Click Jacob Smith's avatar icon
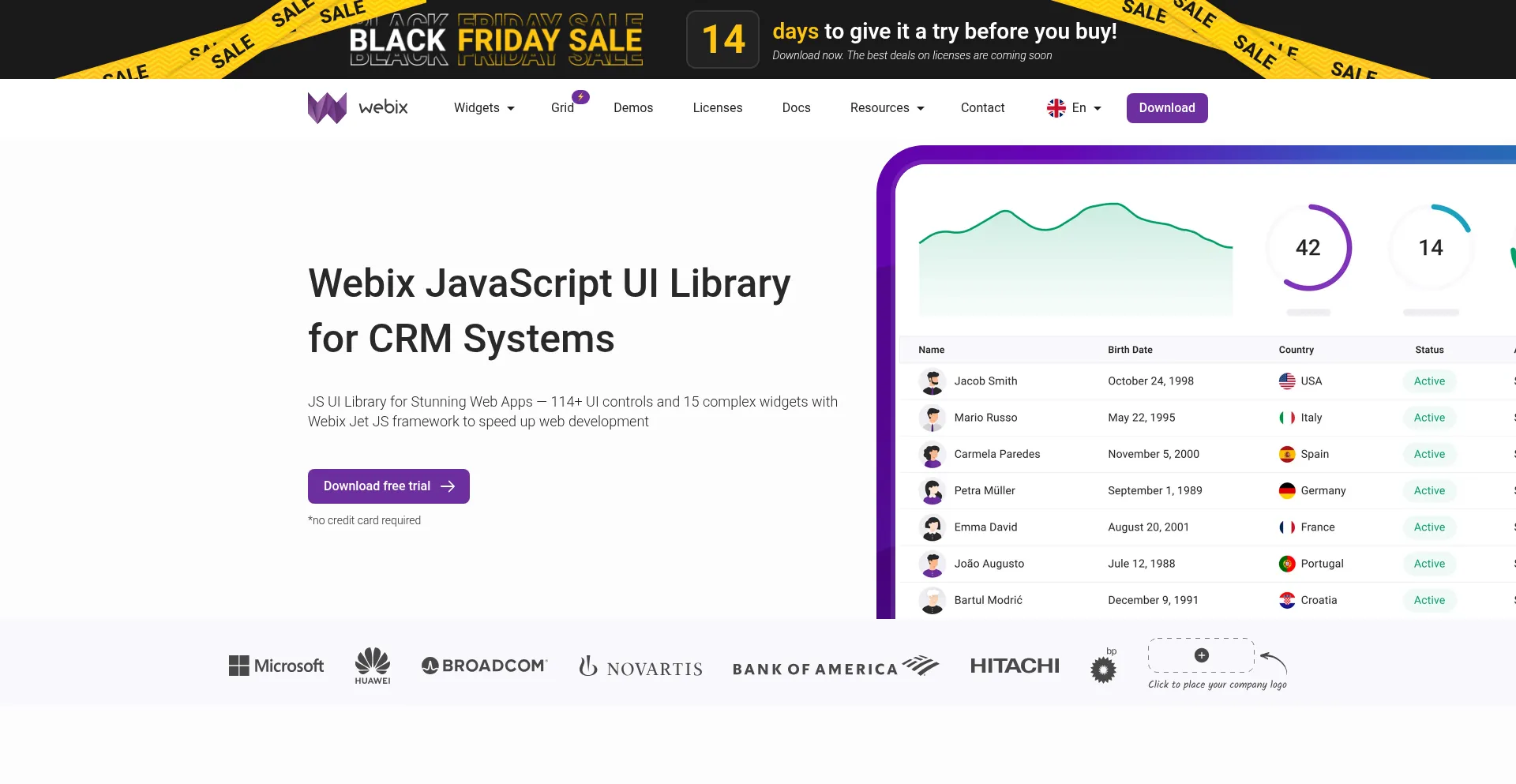Viewport: 1516px width, 784px height. [x=932, y=381]
